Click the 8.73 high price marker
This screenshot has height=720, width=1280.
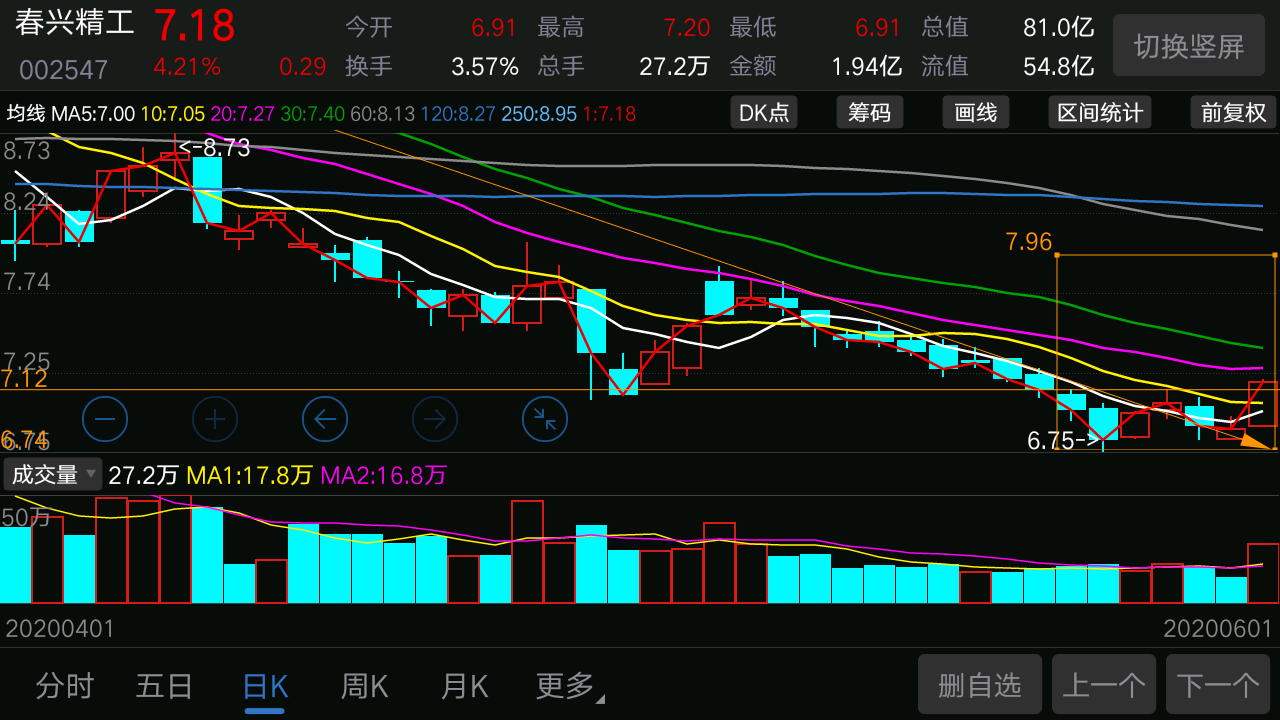pyautogui.click(x=214, y=148)
